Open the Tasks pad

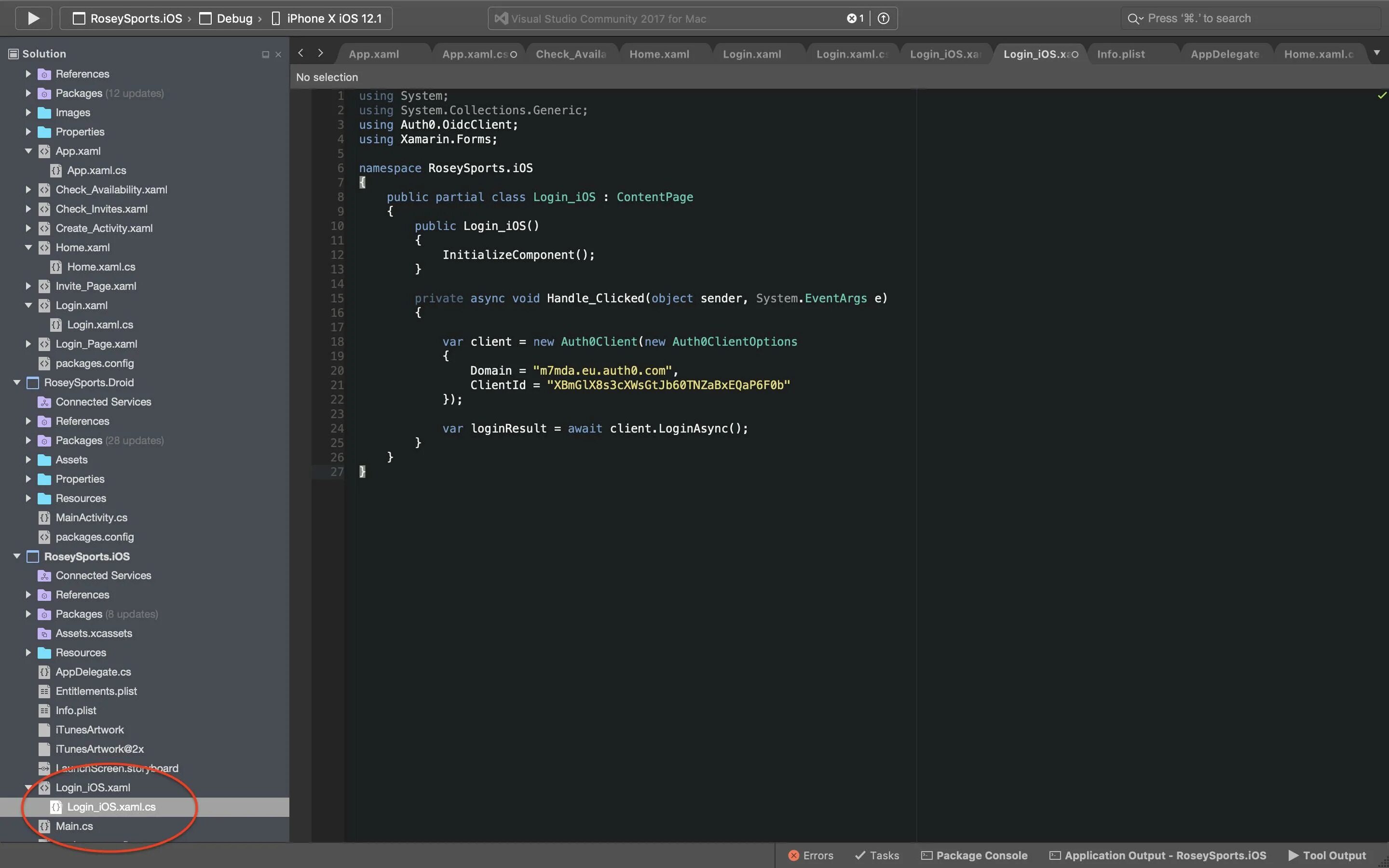click(x=877, y=855)
